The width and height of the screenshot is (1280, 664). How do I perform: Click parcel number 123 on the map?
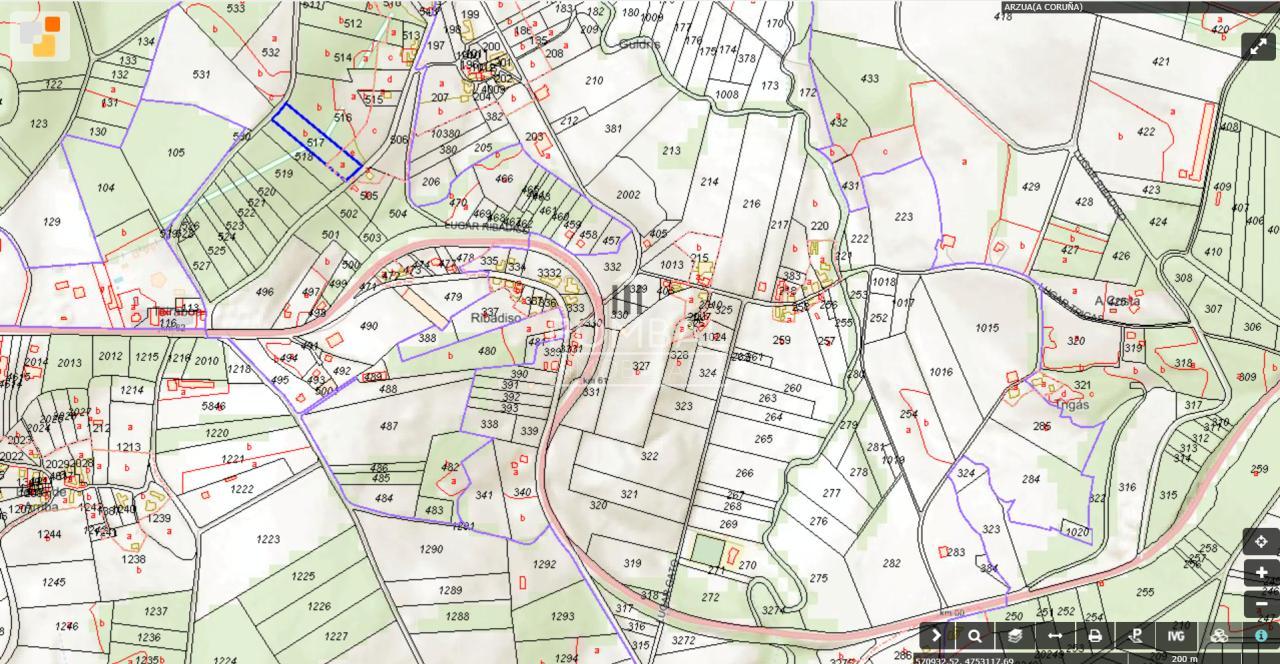click(39, 124)
